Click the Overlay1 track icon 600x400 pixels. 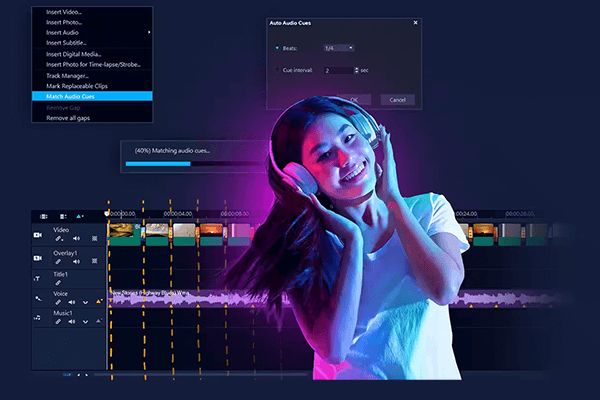(37, 256)
